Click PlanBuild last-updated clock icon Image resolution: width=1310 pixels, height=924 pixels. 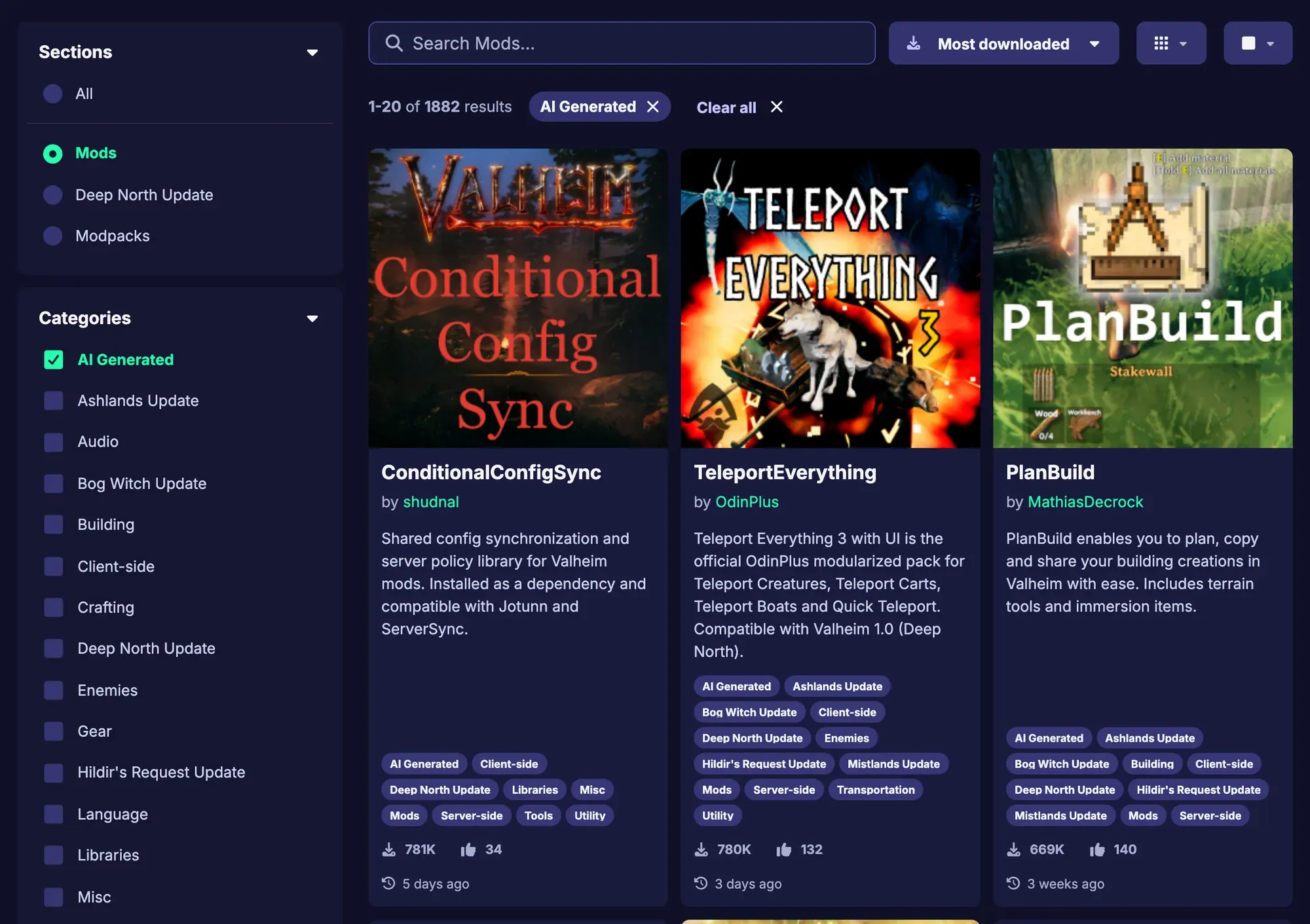pos(1013,883)
